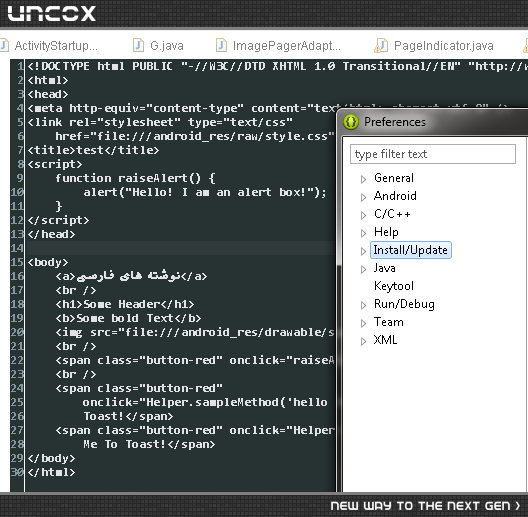Expand the Help preferences node
This screenshot has height=517, width=528.
click(363, 233)
